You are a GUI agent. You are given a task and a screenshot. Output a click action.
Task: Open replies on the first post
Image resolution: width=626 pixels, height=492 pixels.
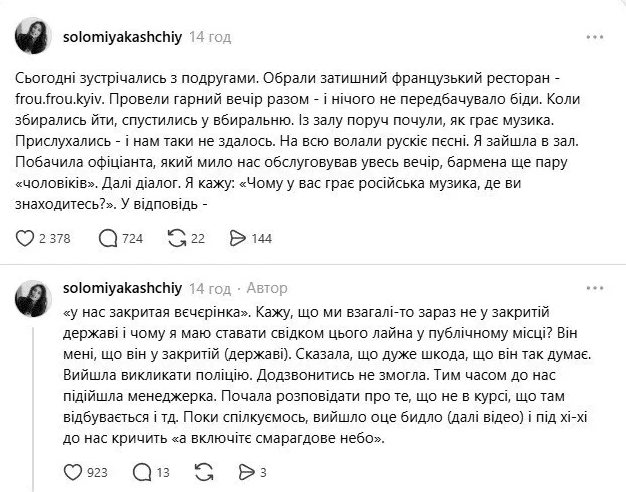pos(108,238)
